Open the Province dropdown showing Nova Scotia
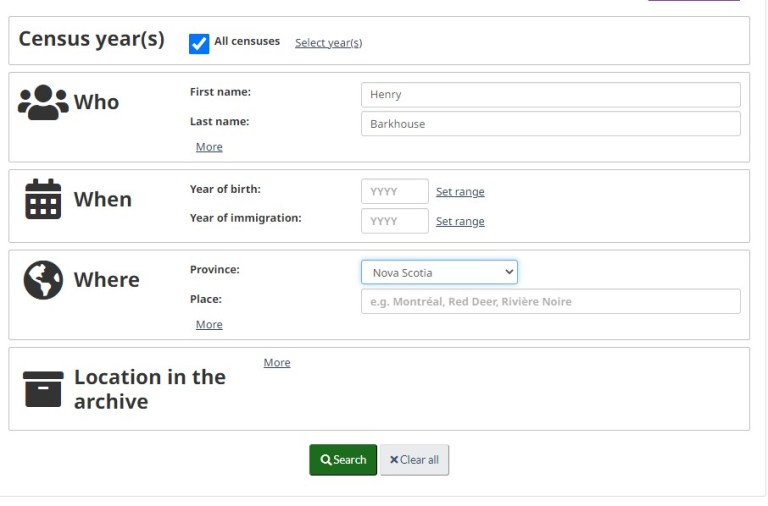The width and height of the screenshot is (768, 506). click(439, 272)
